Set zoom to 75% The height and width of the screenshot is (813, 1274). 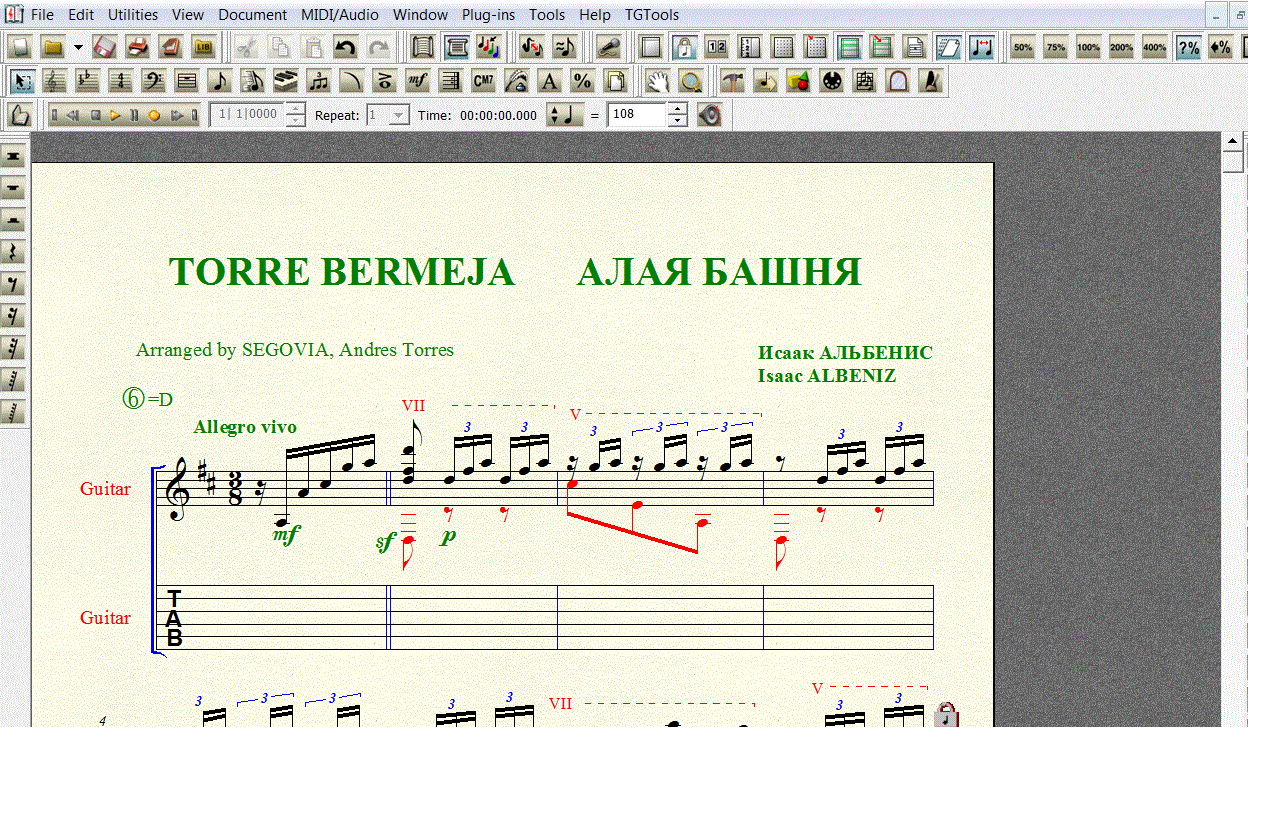click(x=1055, y=47)
